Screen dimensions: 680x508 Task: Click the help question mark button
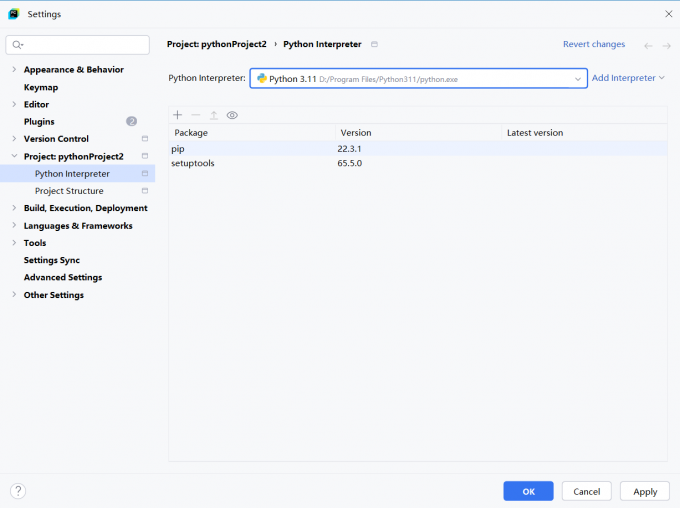click(18, 491)
